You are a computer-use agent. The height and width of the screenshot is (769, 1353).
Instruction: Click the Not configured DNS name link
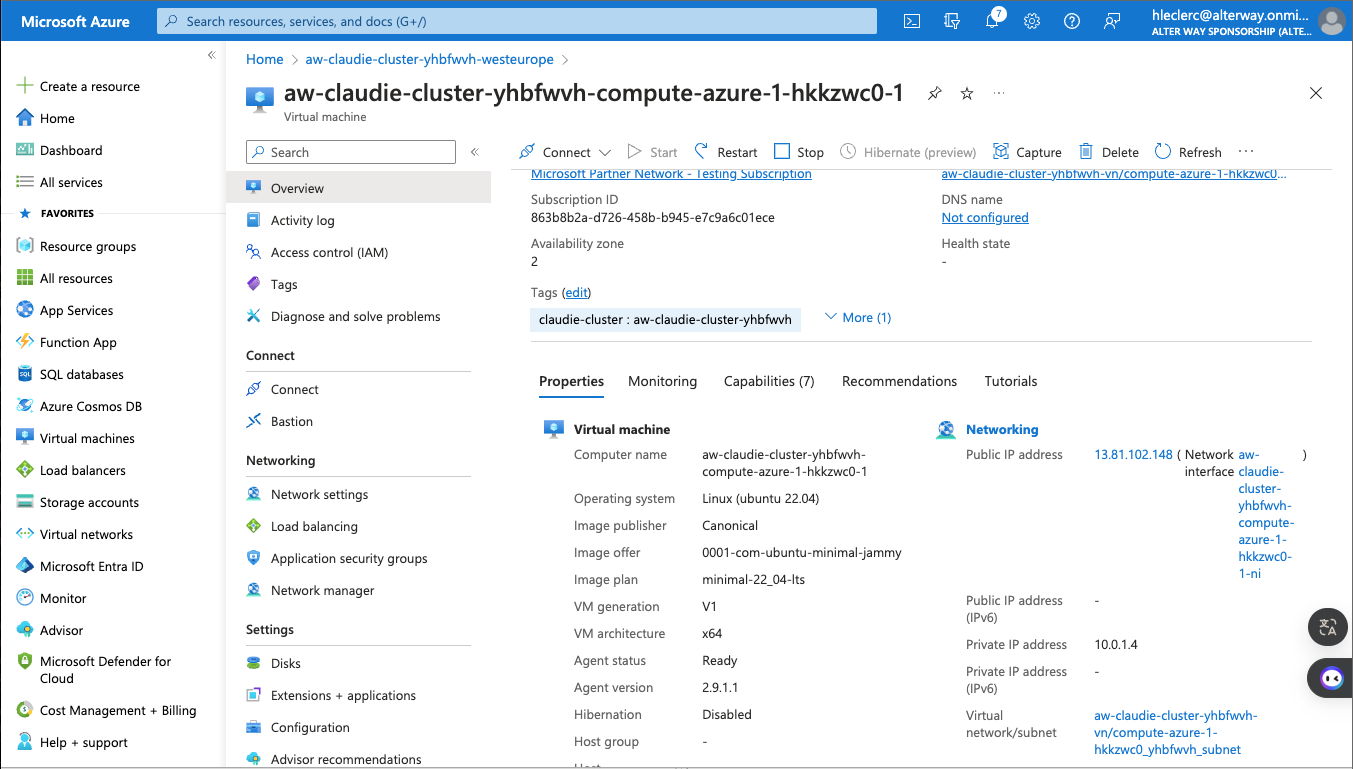(x=984, y=217)
